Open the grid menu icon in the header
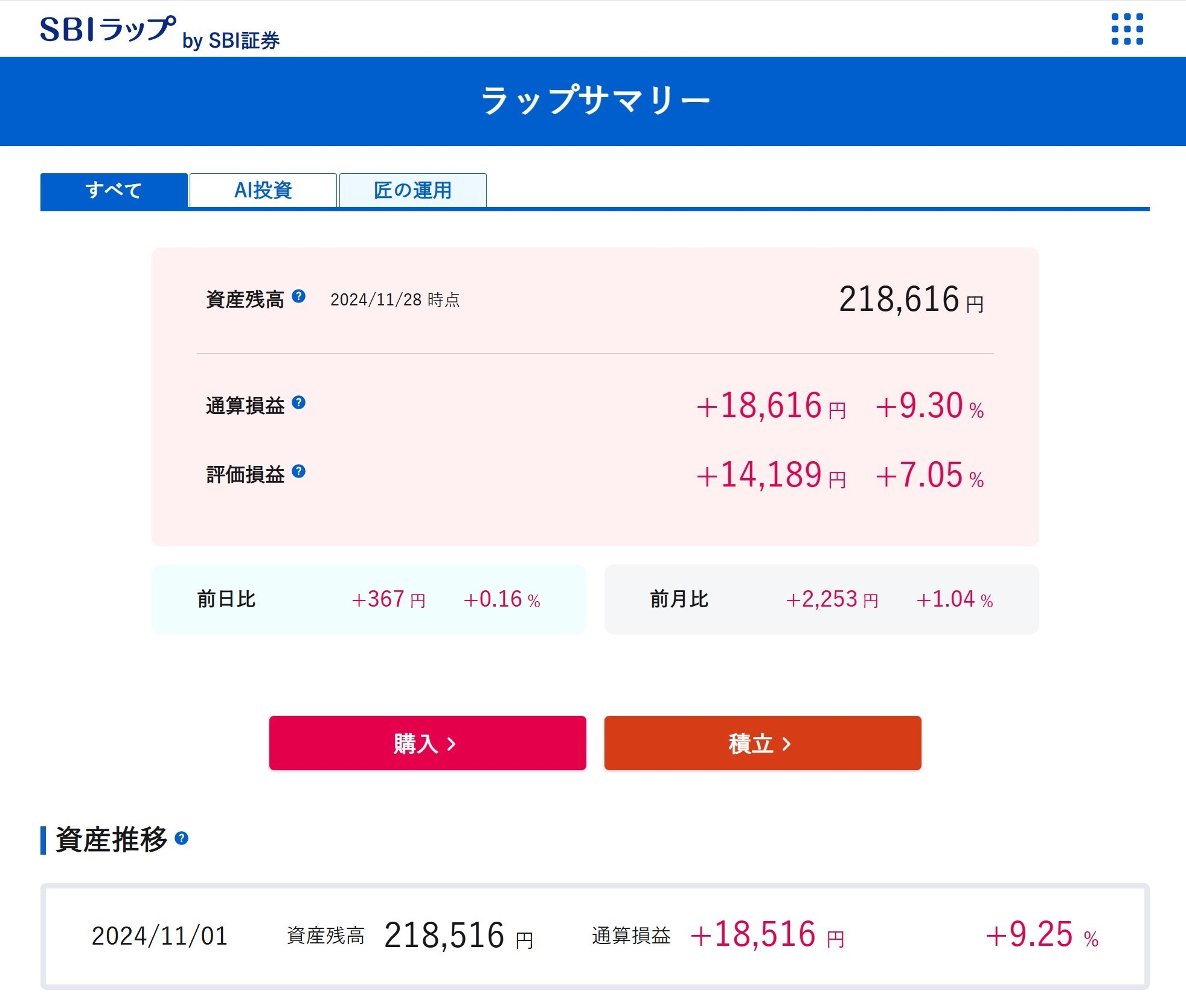The image size is (1186, 1008). [x=1127, y=29]
